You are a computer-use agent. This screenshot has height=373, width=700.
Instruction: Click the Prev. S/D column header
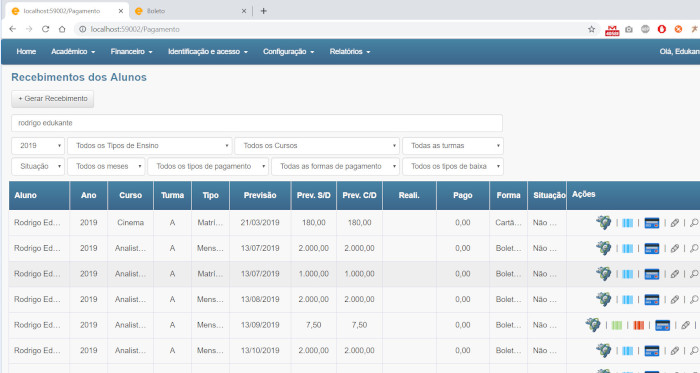(x=313, y=195)
